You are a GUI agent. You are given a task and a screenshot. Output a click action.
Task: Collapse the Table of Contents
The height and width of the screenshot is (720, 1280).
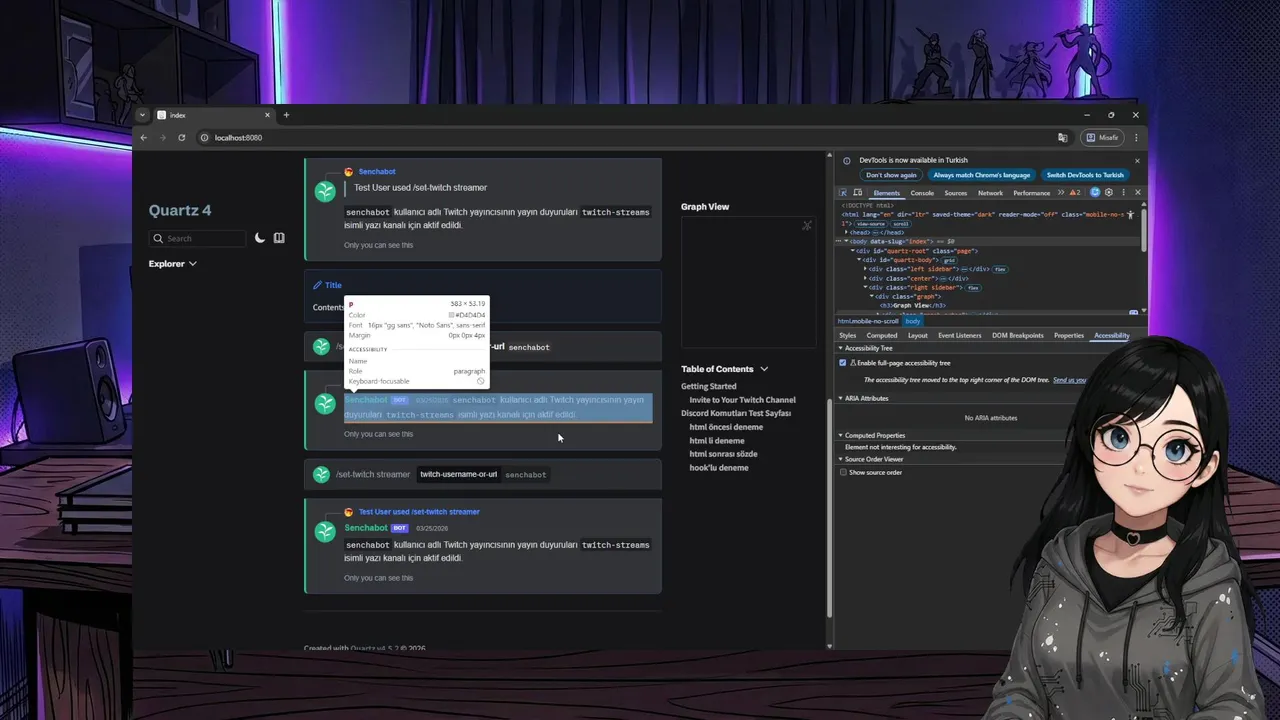[725, 369]
